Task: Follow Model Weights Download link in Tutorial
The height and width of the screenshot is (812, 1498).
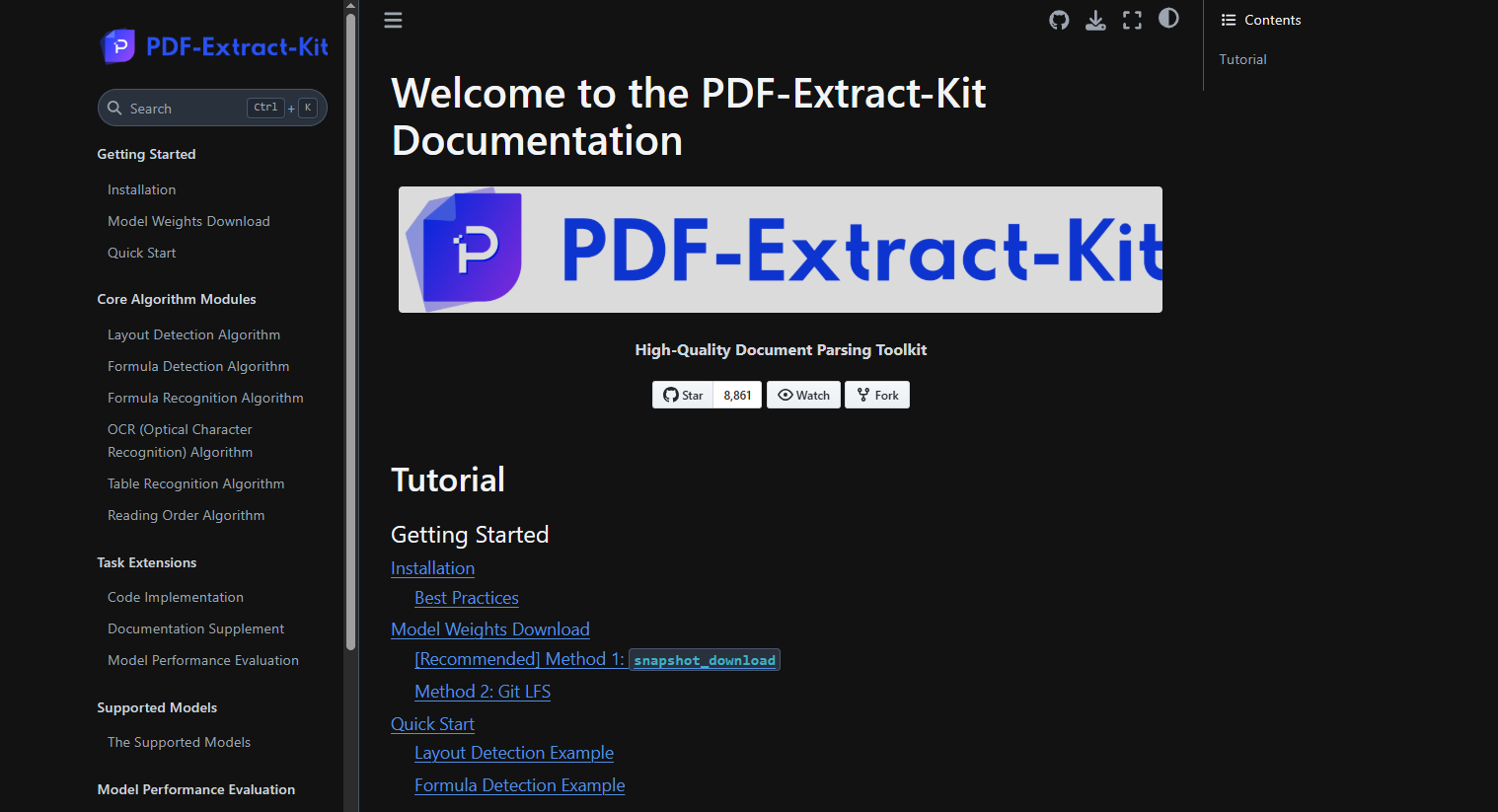Action: click(x=489, y=629)
